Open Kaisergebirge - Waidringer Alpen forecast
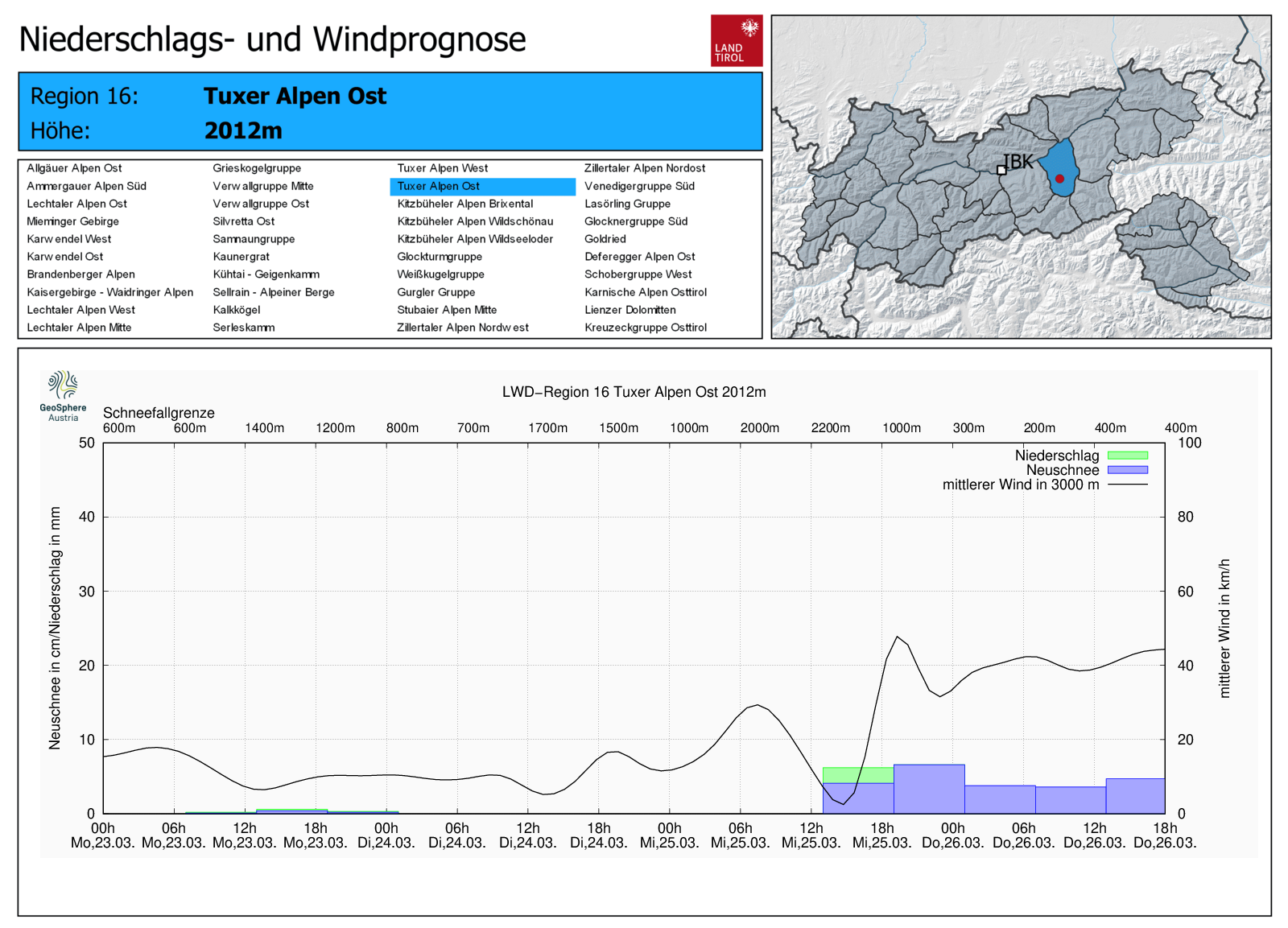 click(109, 292)
